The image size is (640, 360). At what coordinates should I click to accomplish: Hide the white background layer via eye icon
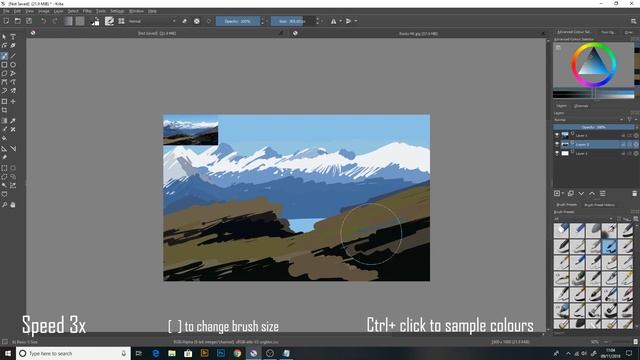tap(557, 153)
